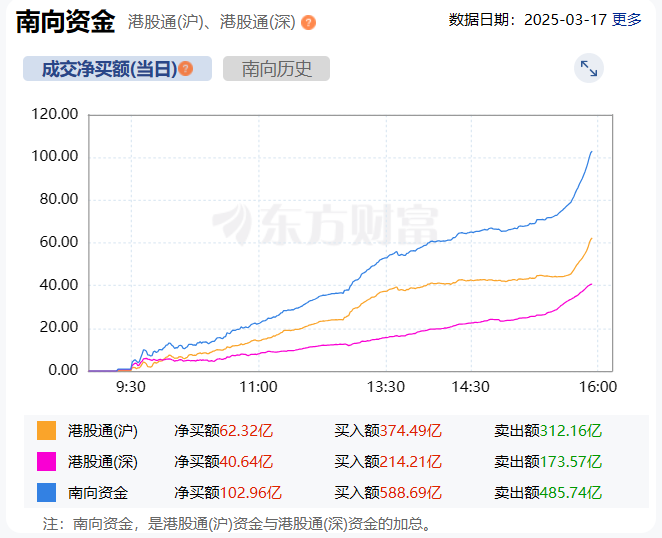This screenshot has height=538, width=662.
Task: Click the blue line's peak near 16:00
Action: 591,152
